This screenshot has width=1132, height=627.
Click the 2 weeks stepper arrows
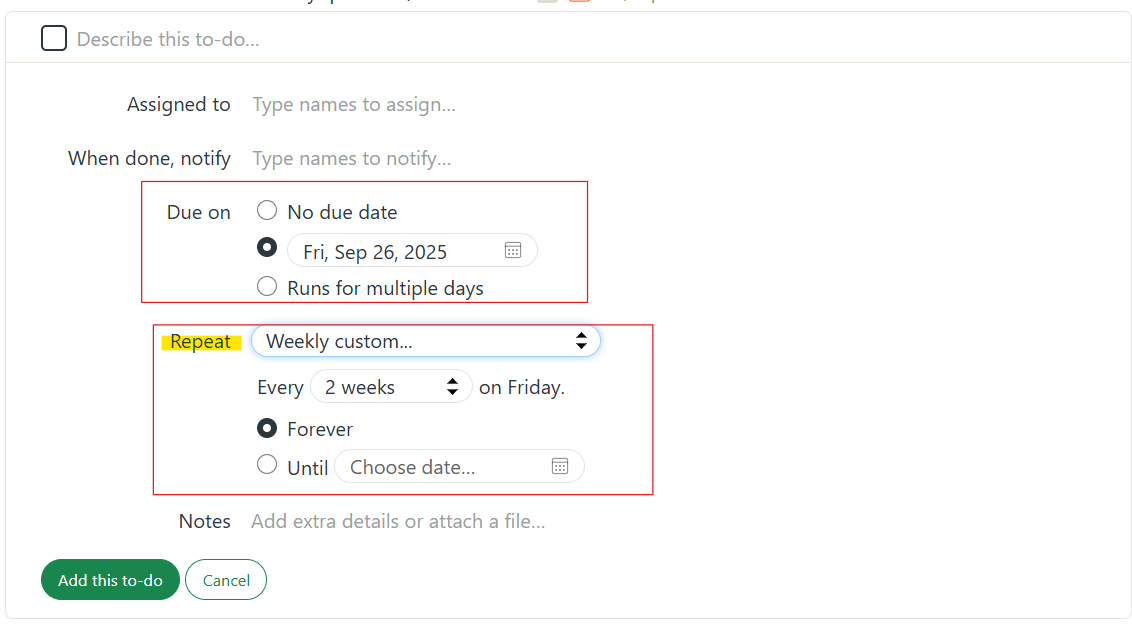click(x=452, y=386)
